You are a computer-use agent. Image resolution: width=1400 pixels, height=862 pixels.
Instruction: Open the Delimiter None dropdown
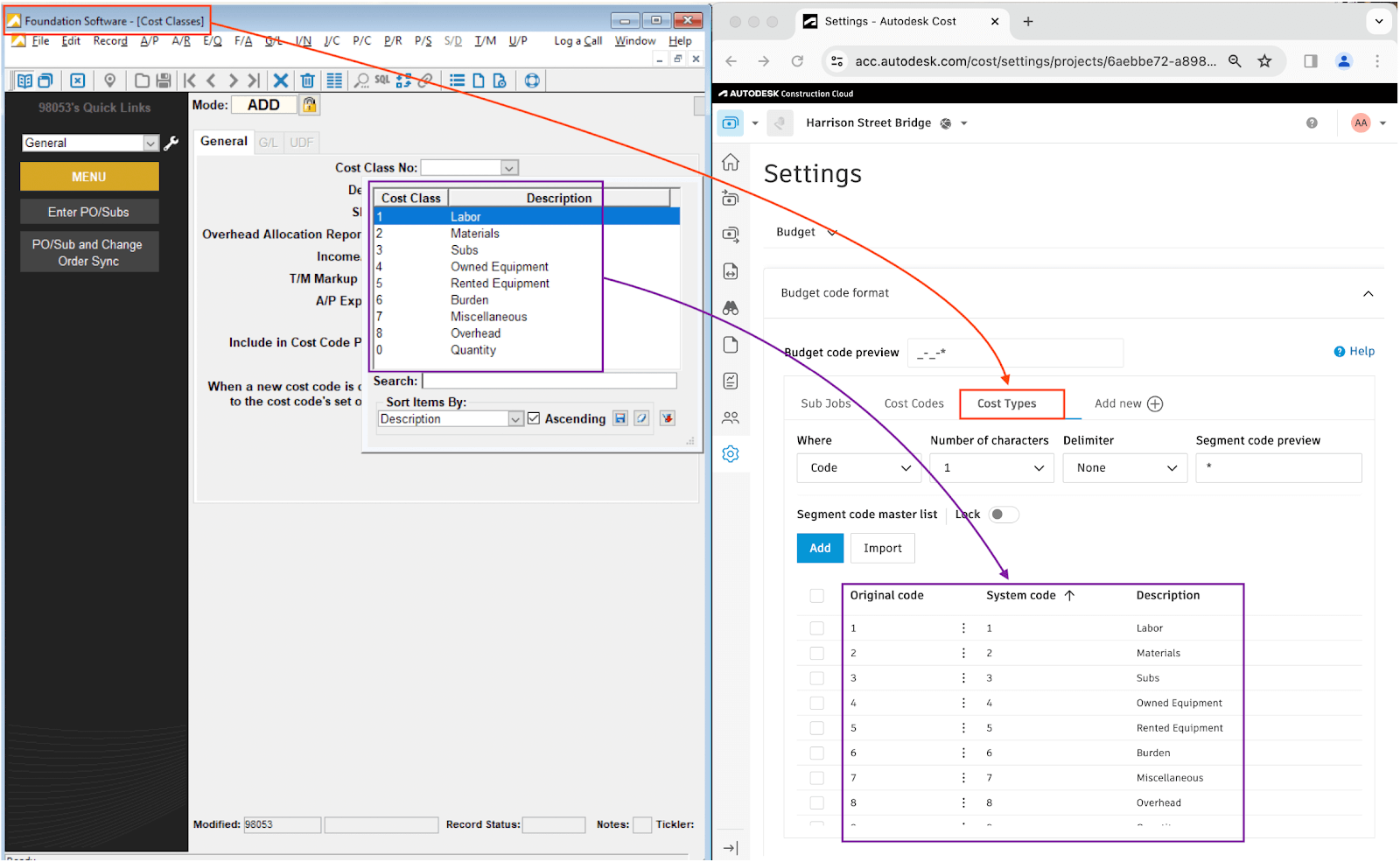1124,468
